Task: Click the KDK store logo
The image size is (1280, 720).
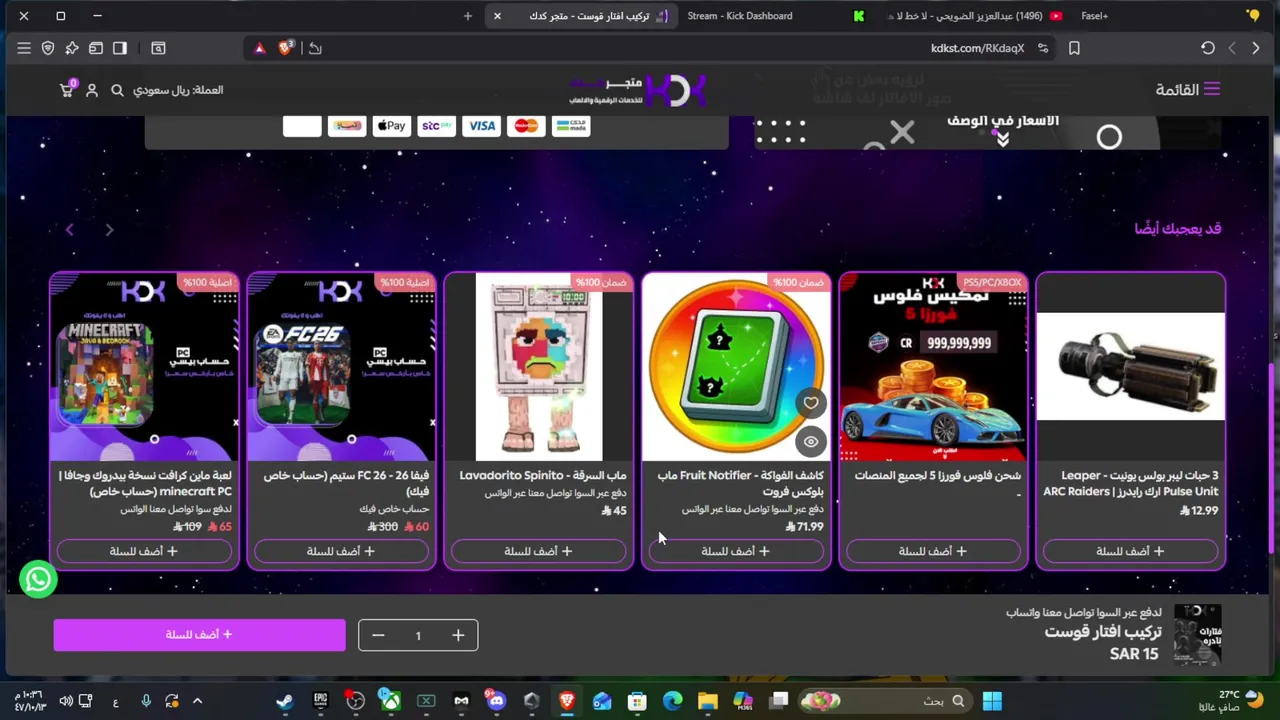Action: click(638, 90)
